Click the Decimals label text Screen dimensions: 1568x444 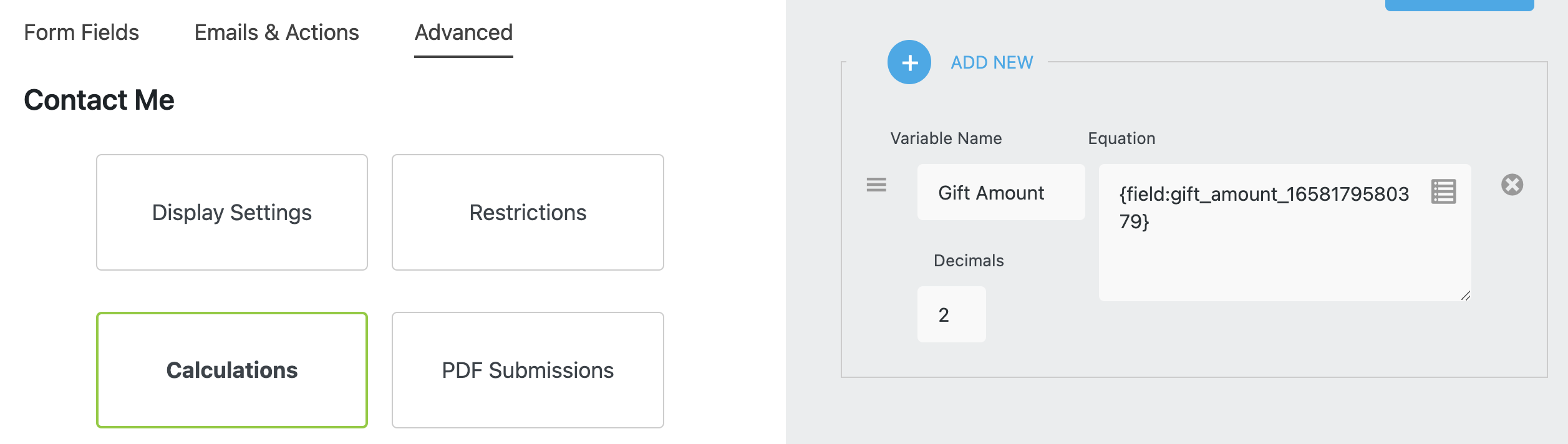tap(968, 261)
